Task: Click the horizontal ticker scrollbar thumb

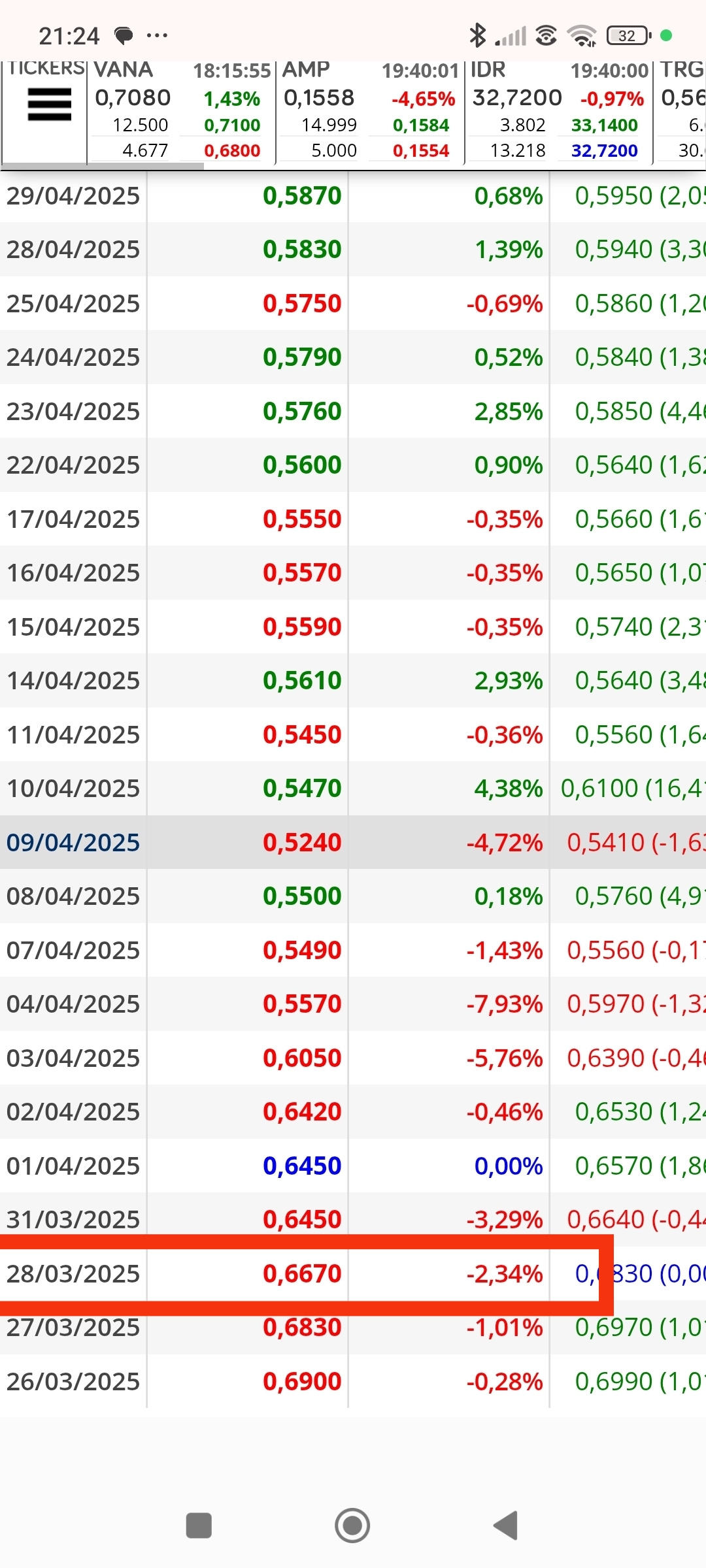Action: tap(103, 166)
